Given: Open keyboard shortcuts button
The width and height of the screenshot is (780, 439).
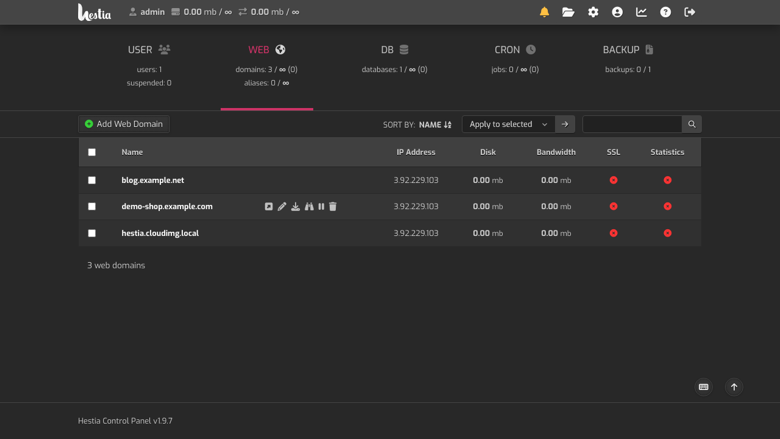Looking at the screenshot, I should click(x=703, y=387).
